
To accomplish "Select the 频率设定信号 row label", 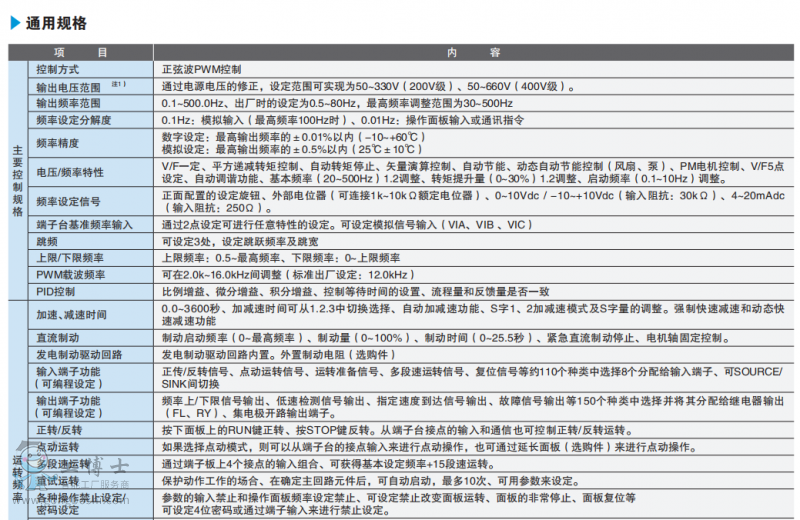I will pos(68,201).
